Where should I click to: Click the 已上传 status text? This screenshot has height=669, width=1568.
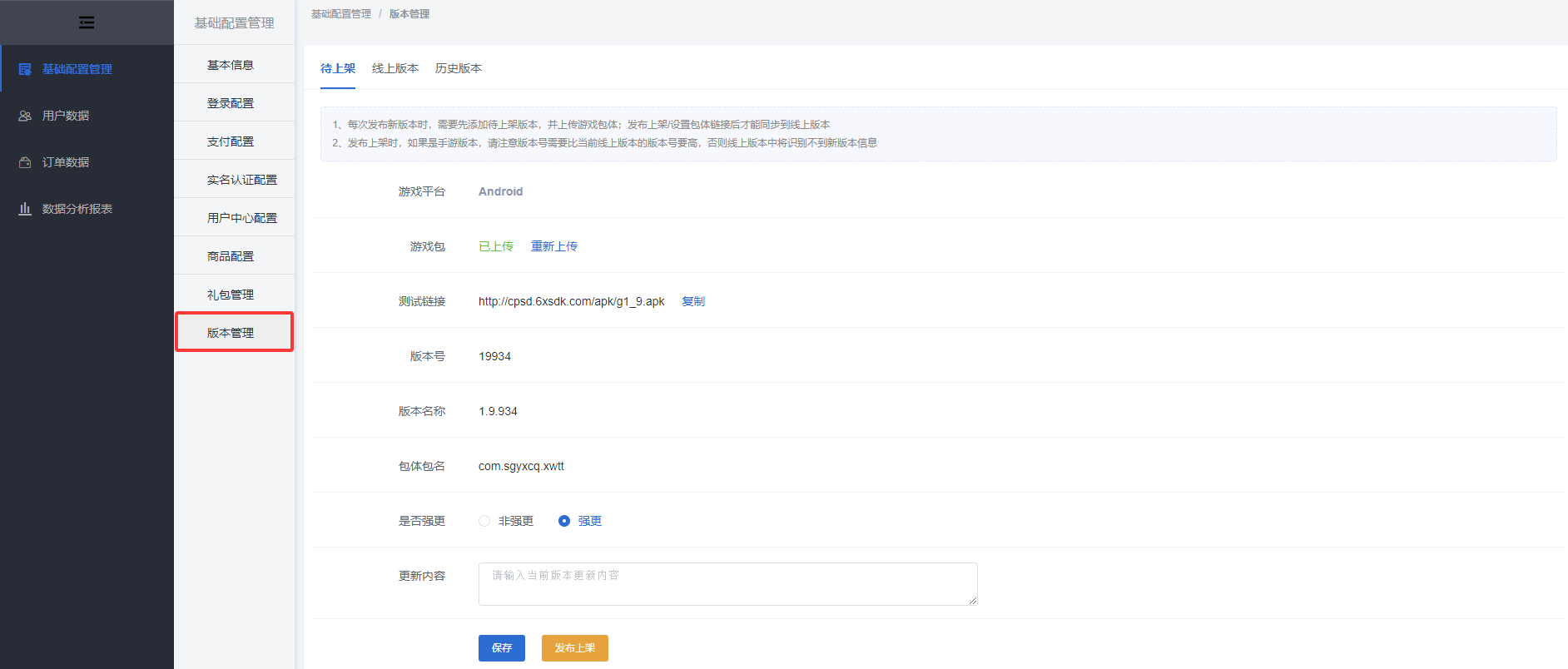pyautogui.click(x=496, y=246)
